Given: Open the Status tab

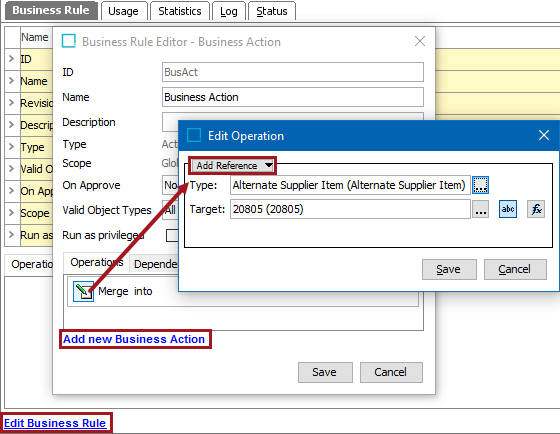Looking at the screenshot, I should (x=272, y=11).
